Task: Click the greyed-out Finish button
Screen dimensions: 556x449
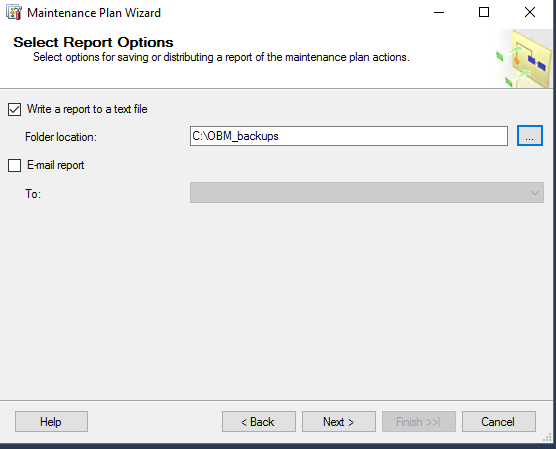Action: point(418,422)
